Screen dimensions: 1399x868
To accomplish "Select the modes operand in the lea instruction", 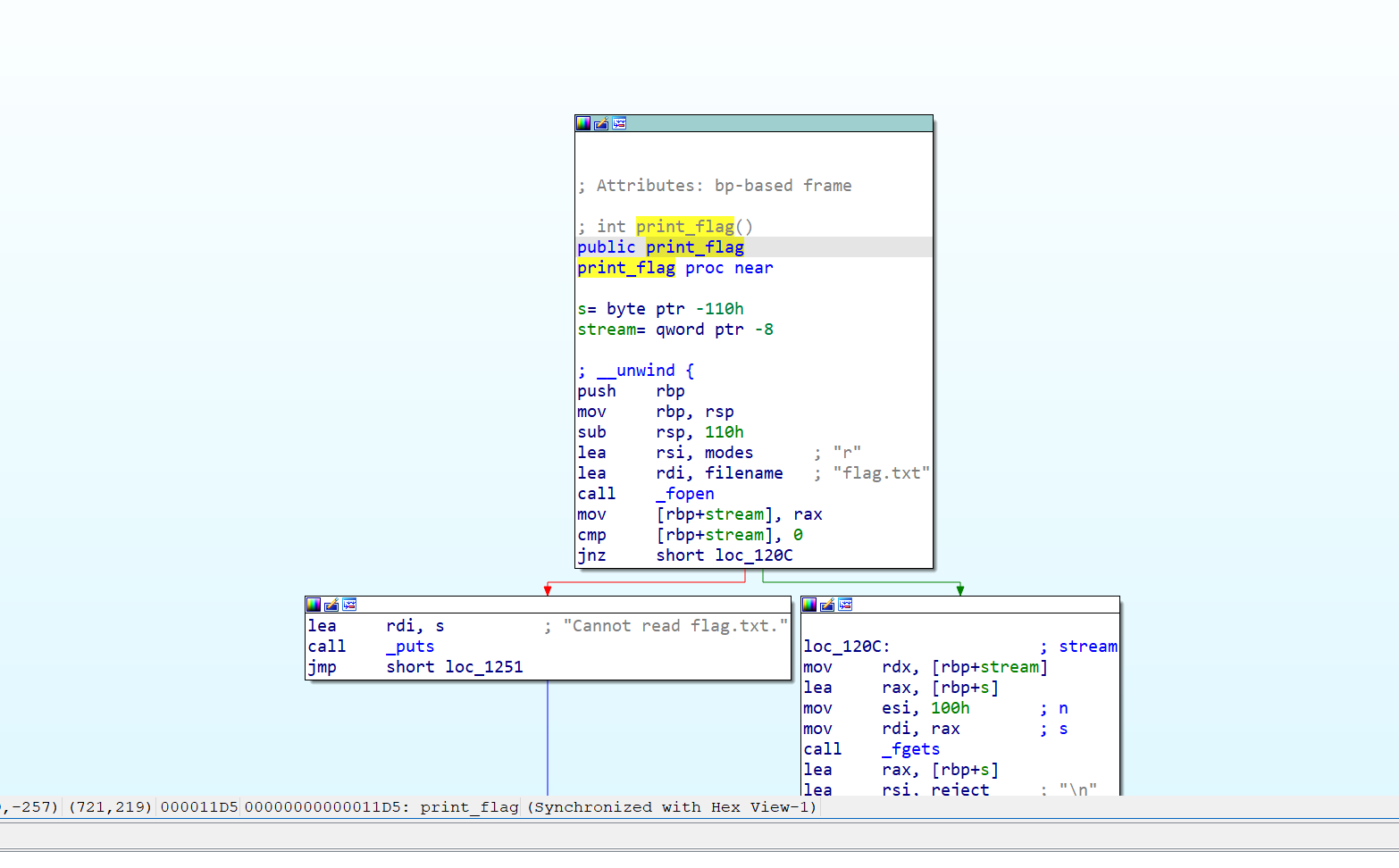I will [x=727, y=452].
